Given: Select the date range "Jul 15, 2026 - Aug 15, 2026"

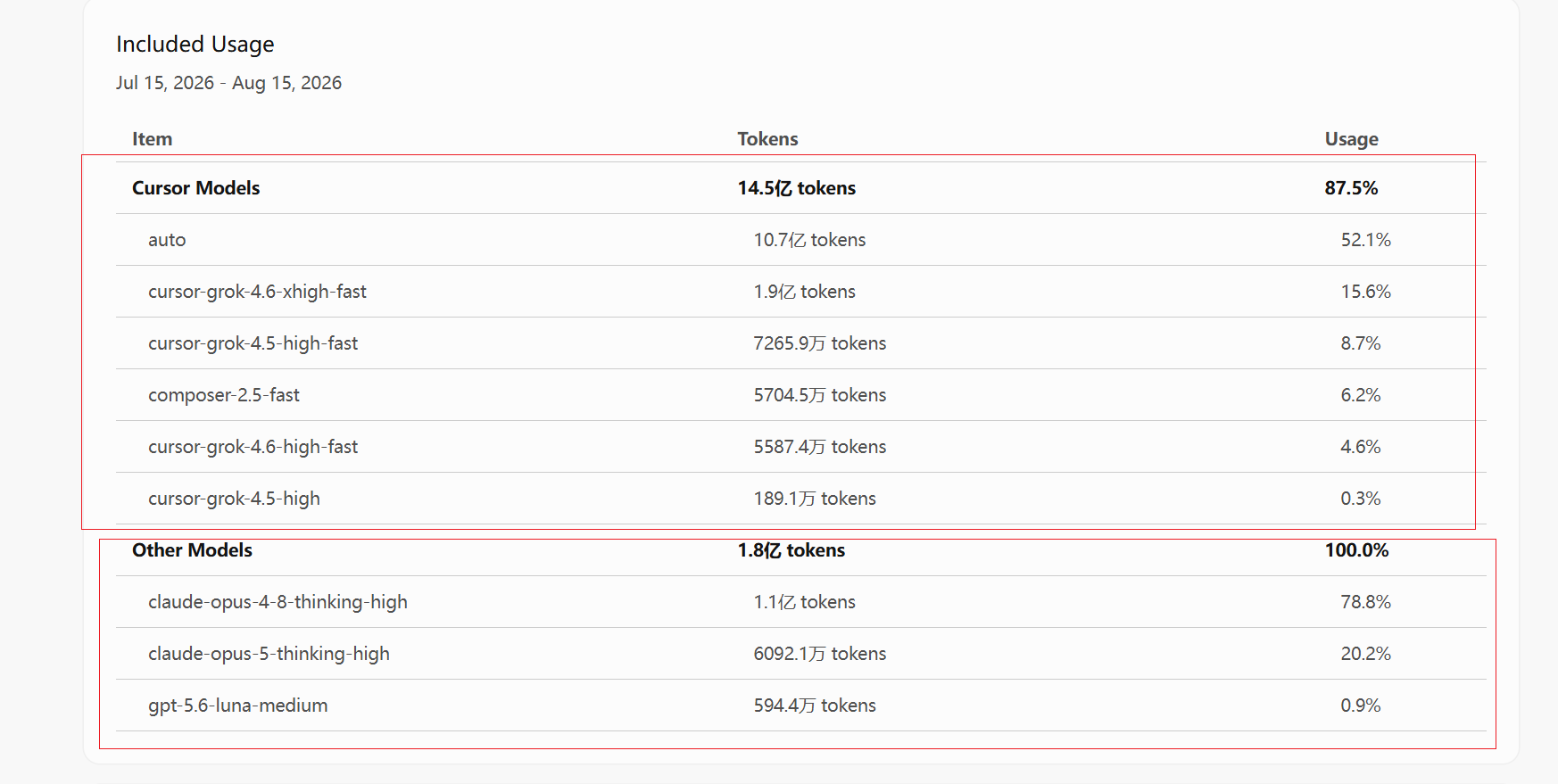Looking at the screenshot, I should tap(228, 83).
